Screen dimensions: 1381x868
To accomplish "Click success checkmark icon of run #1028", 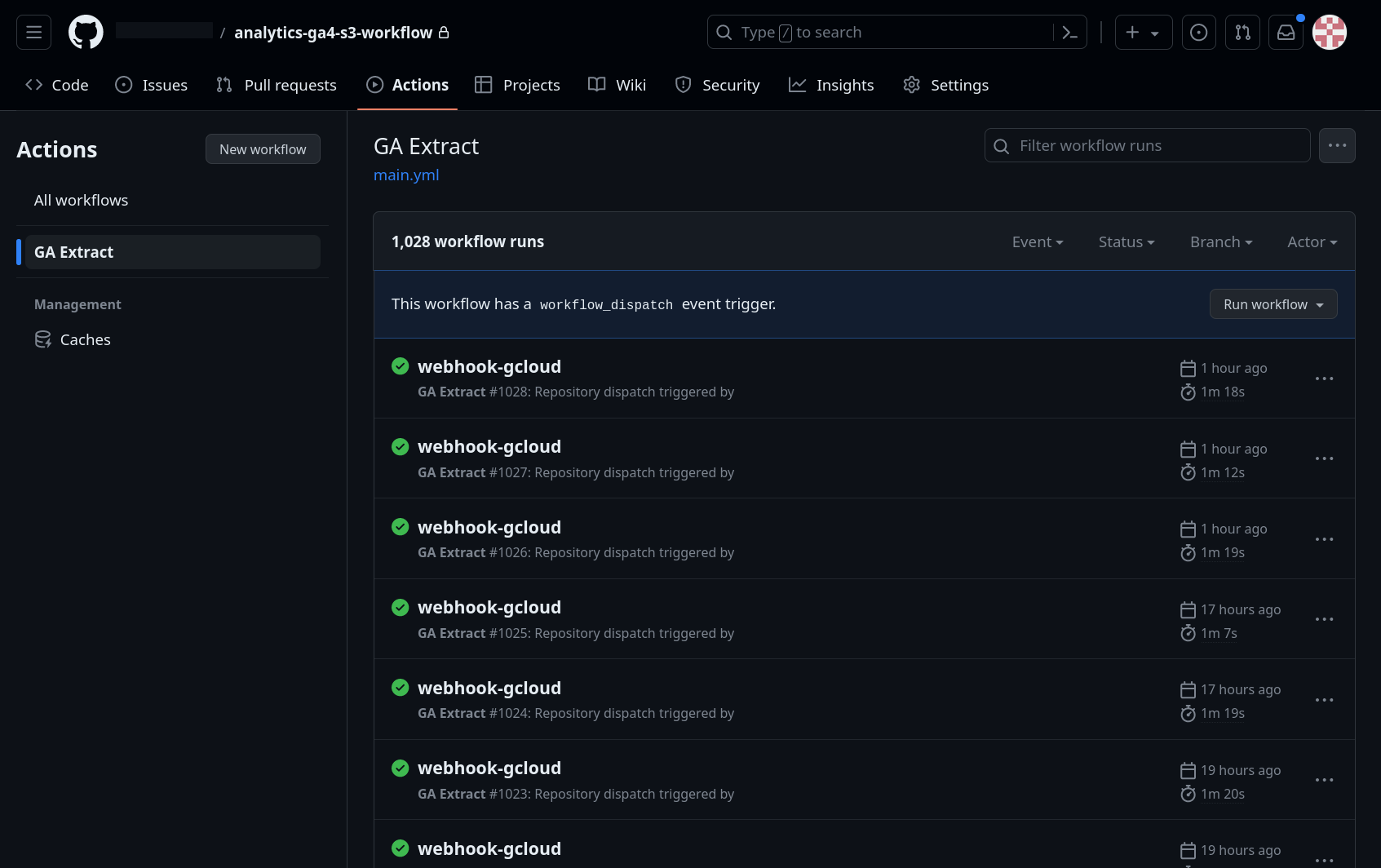I will [x=400, y=365].
